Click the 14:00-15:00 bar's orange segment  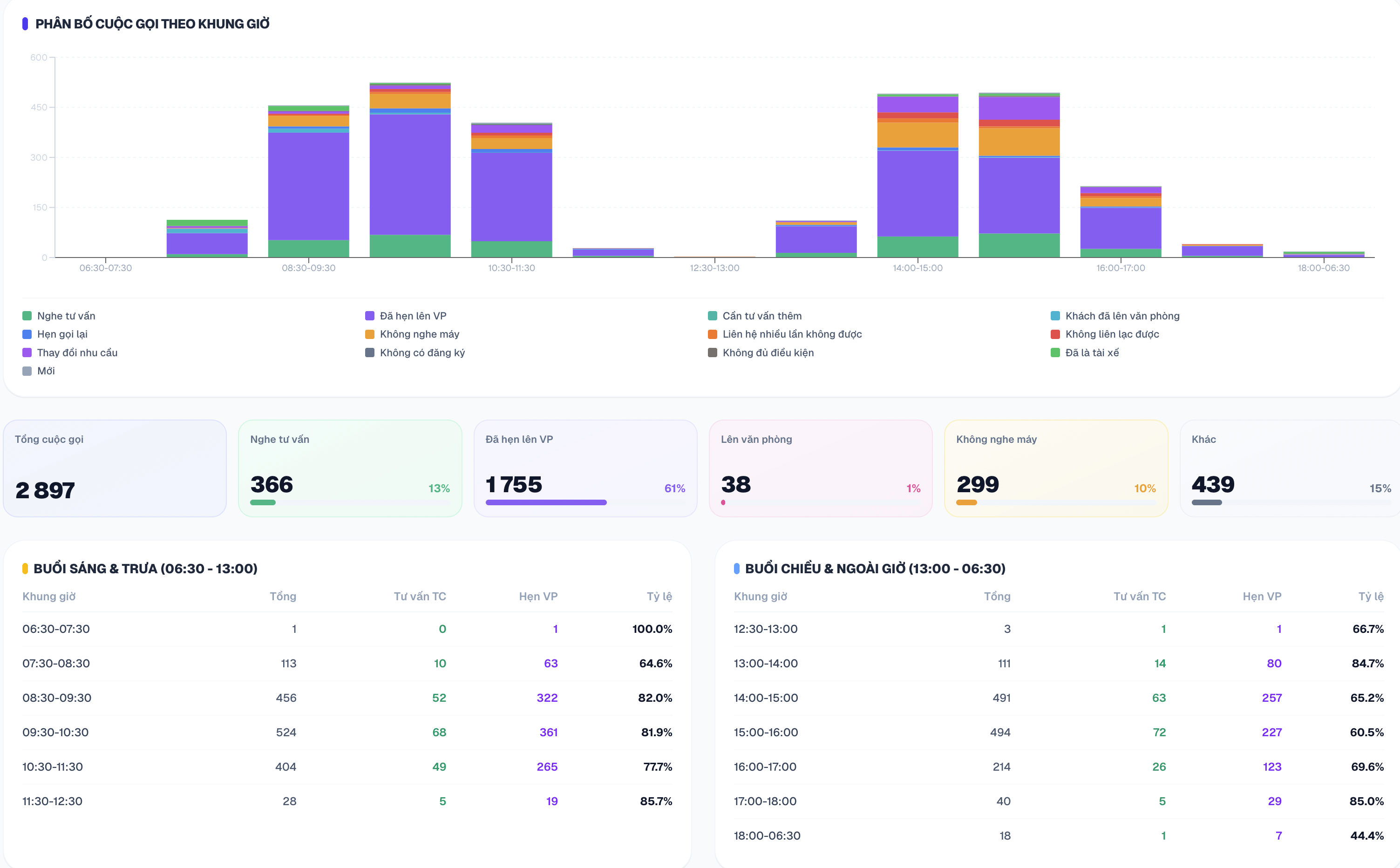coord(917,135)
